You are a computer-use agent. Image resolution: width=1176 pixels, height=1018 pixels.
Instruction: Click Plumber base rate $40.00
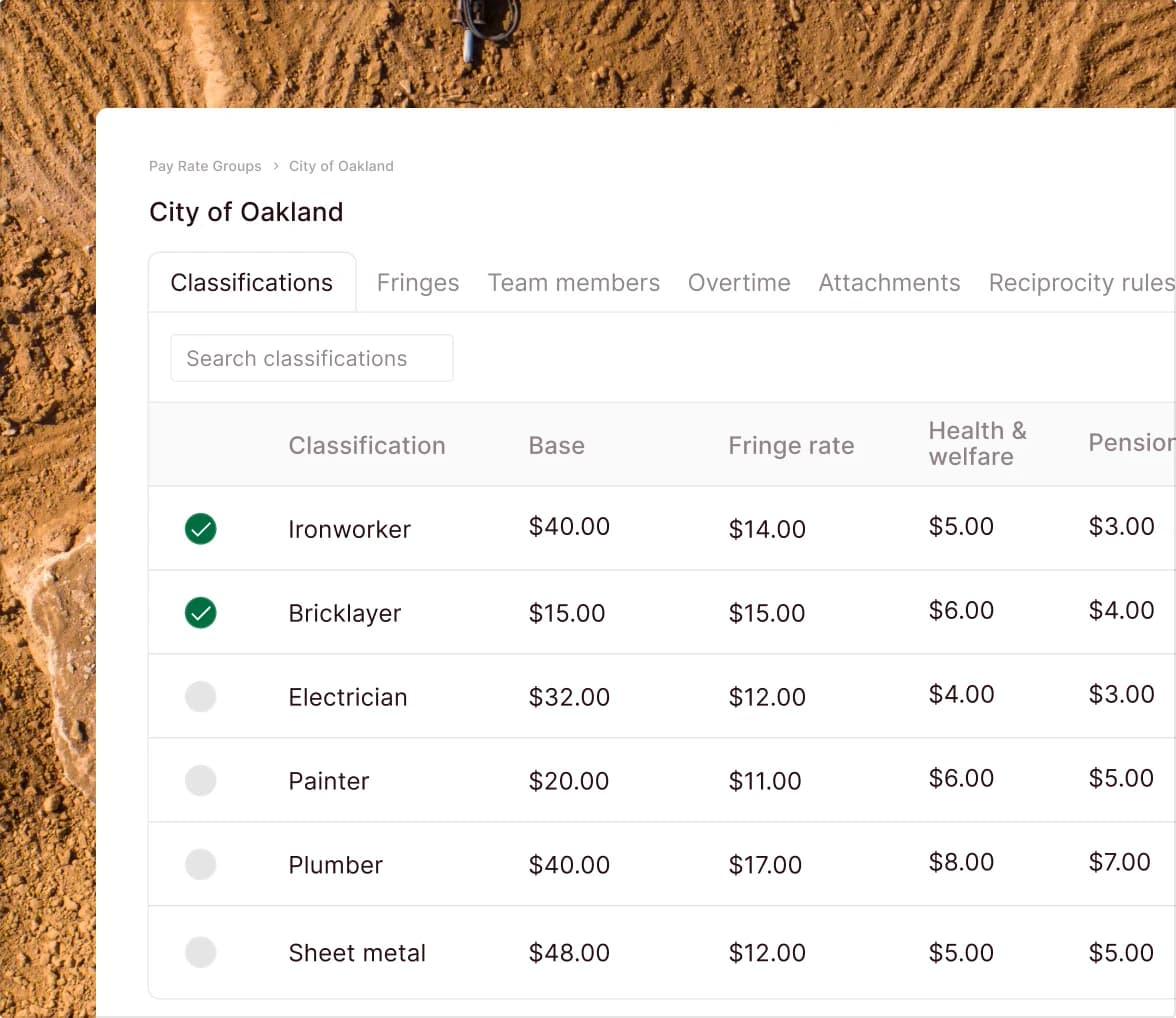pyautogui.click(x=569, y=865)
